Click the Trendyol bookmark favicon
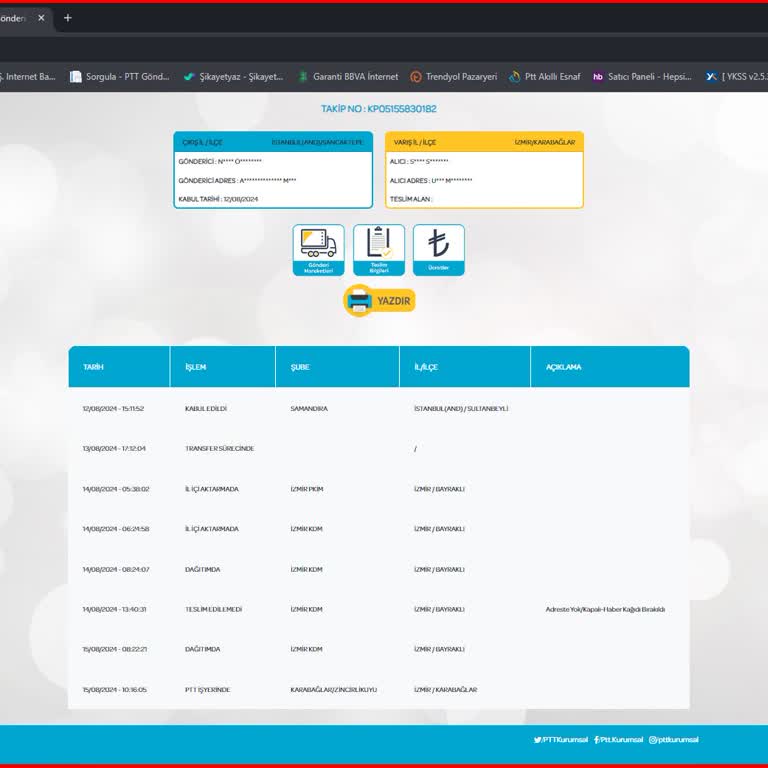 pos(416,77)
